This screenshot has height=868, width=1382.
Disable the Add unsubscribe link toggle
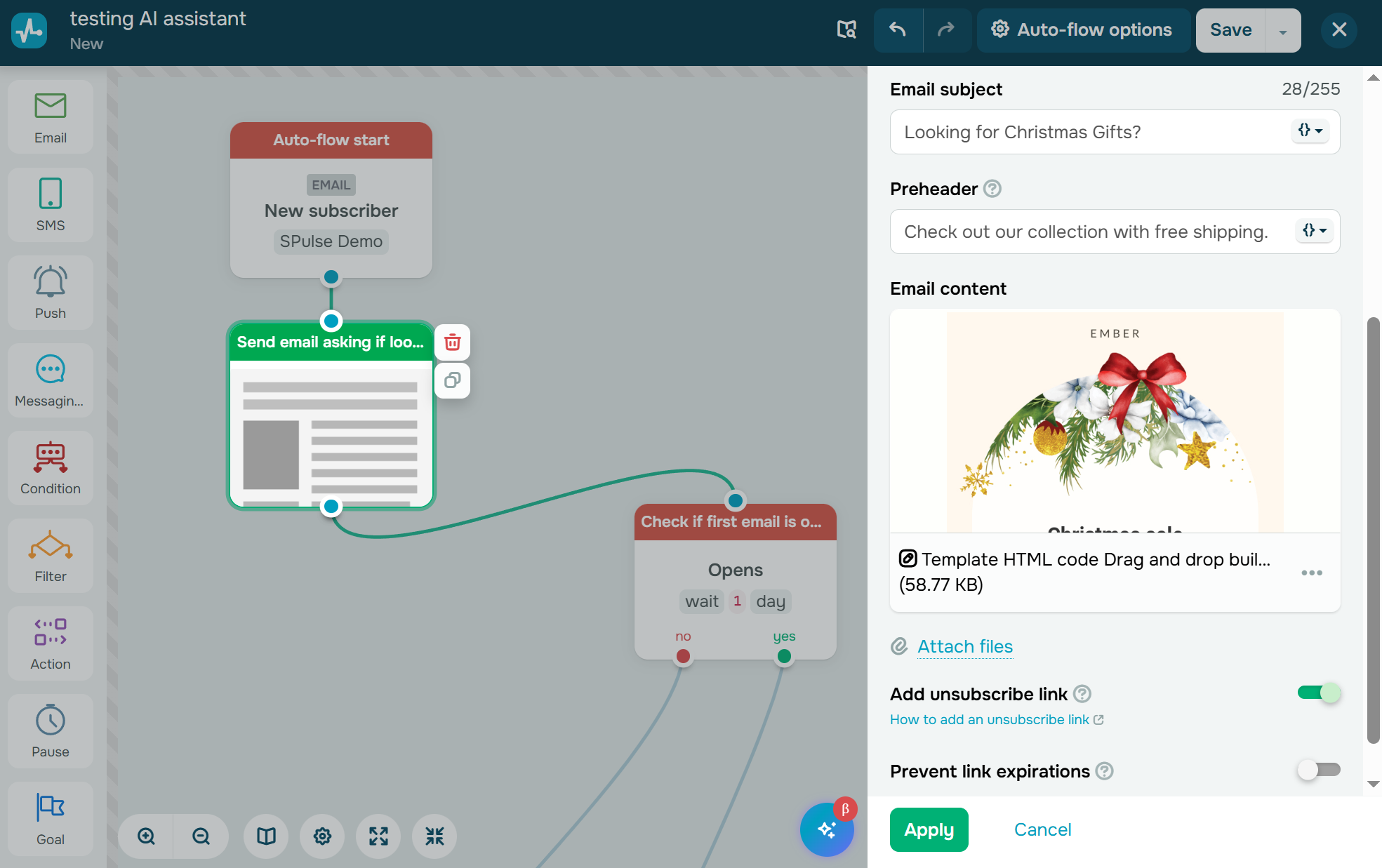[1318, 693]
